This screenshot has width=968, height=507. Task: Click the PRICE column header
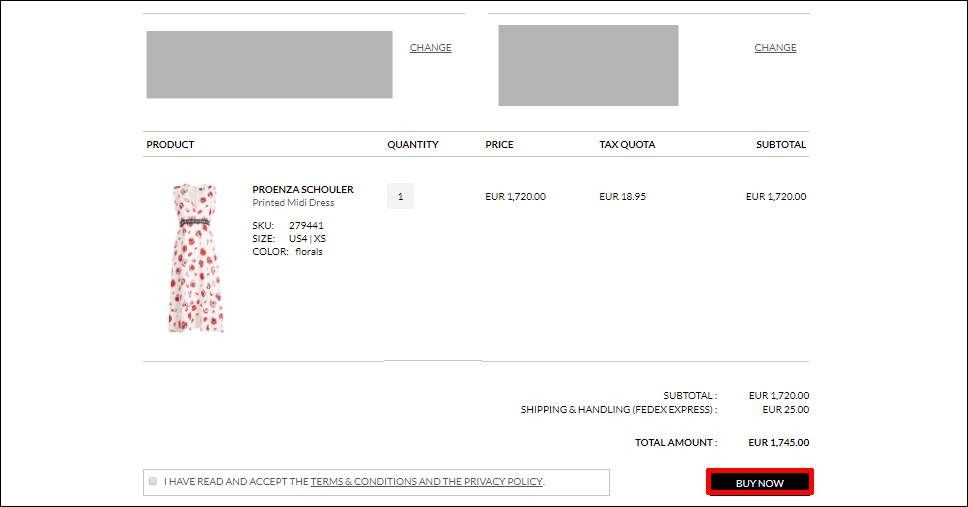click(x=499, y=145)
